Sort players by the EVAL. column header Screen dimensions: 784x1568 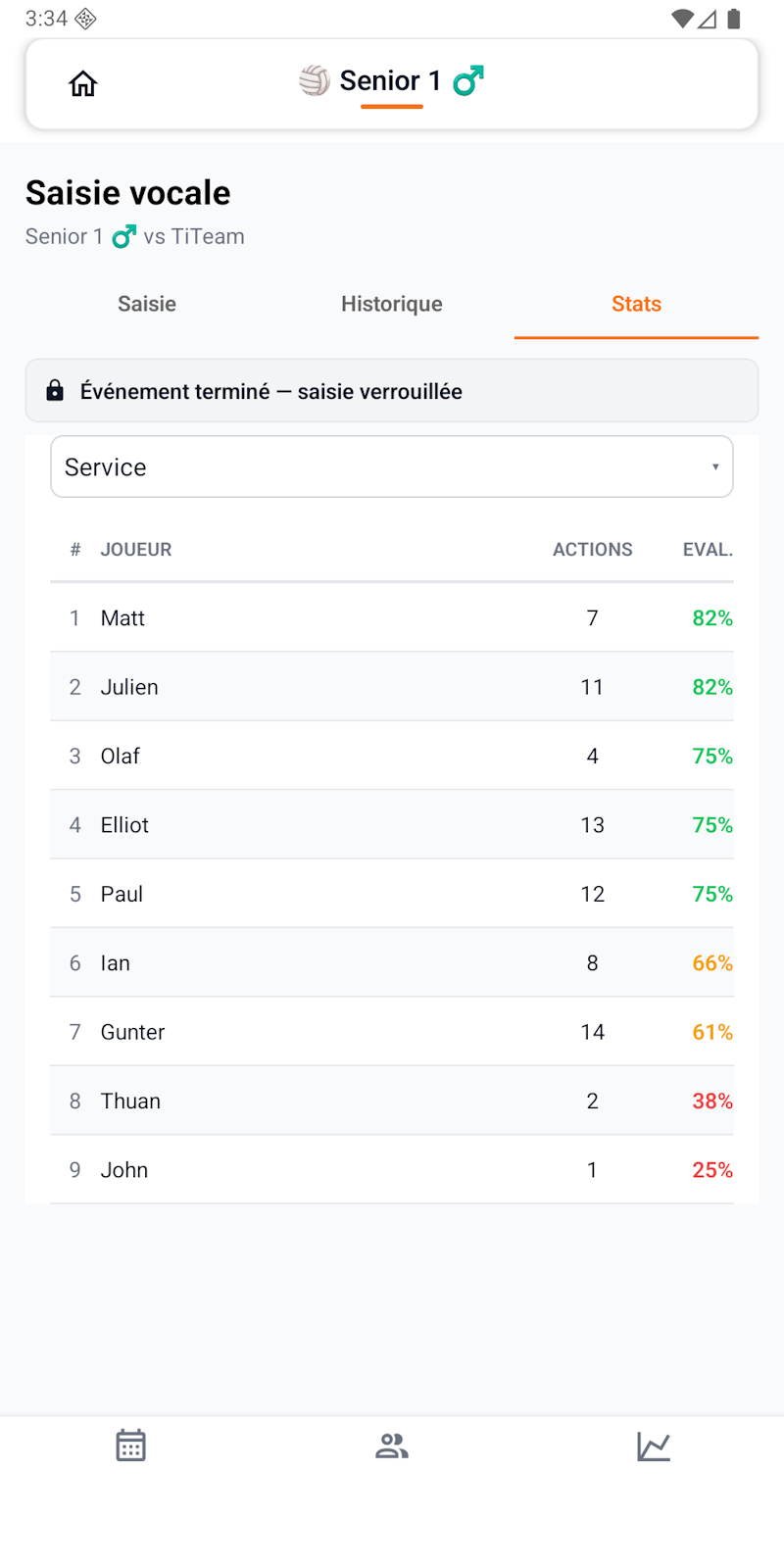coord(708,549)
